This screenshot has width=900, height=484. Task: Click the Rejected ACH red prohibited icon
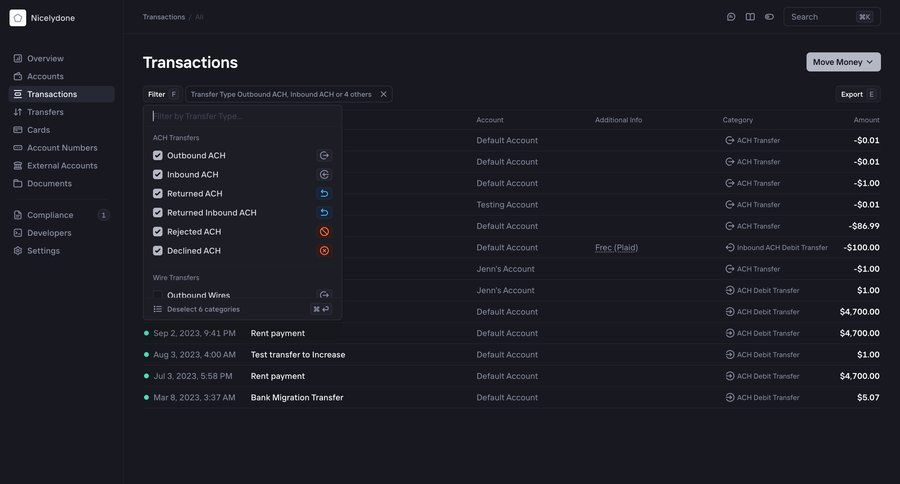pyautogui.click(x=324, y=231)
